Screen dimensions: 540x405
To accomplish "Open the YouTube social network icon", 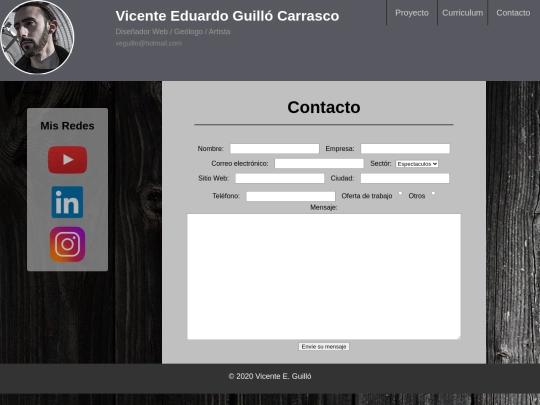I will coord(68,160).
